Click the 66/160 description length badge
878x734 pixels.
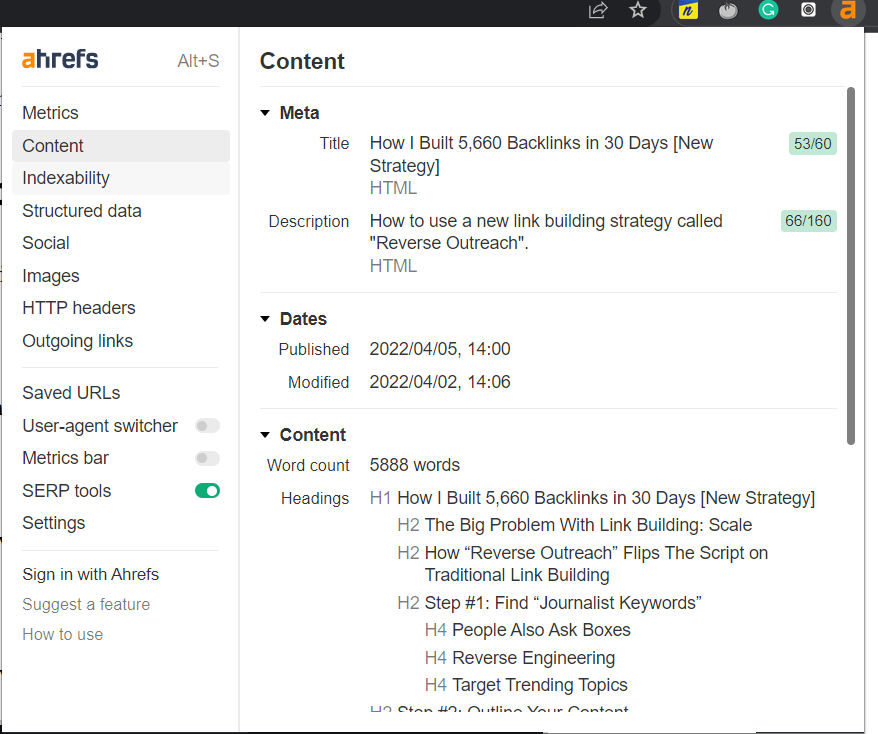coord(808,221)
